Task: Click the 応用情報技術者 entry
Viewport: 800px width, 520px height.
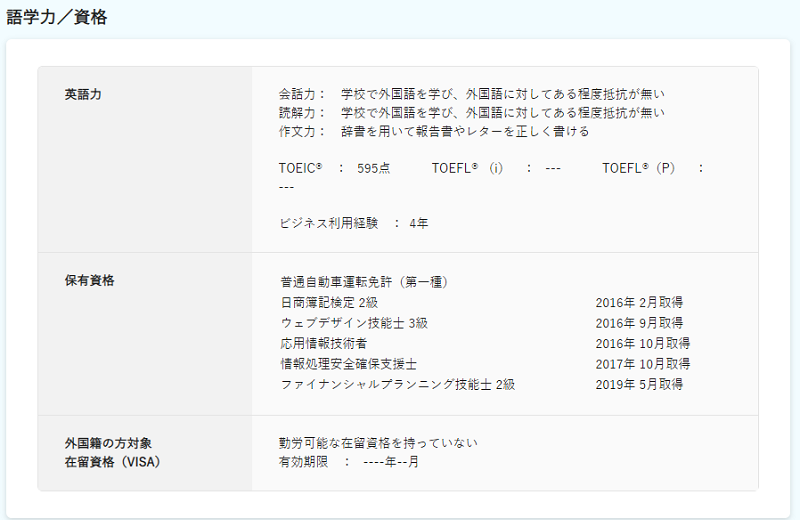Action: (x=324, y=343)
